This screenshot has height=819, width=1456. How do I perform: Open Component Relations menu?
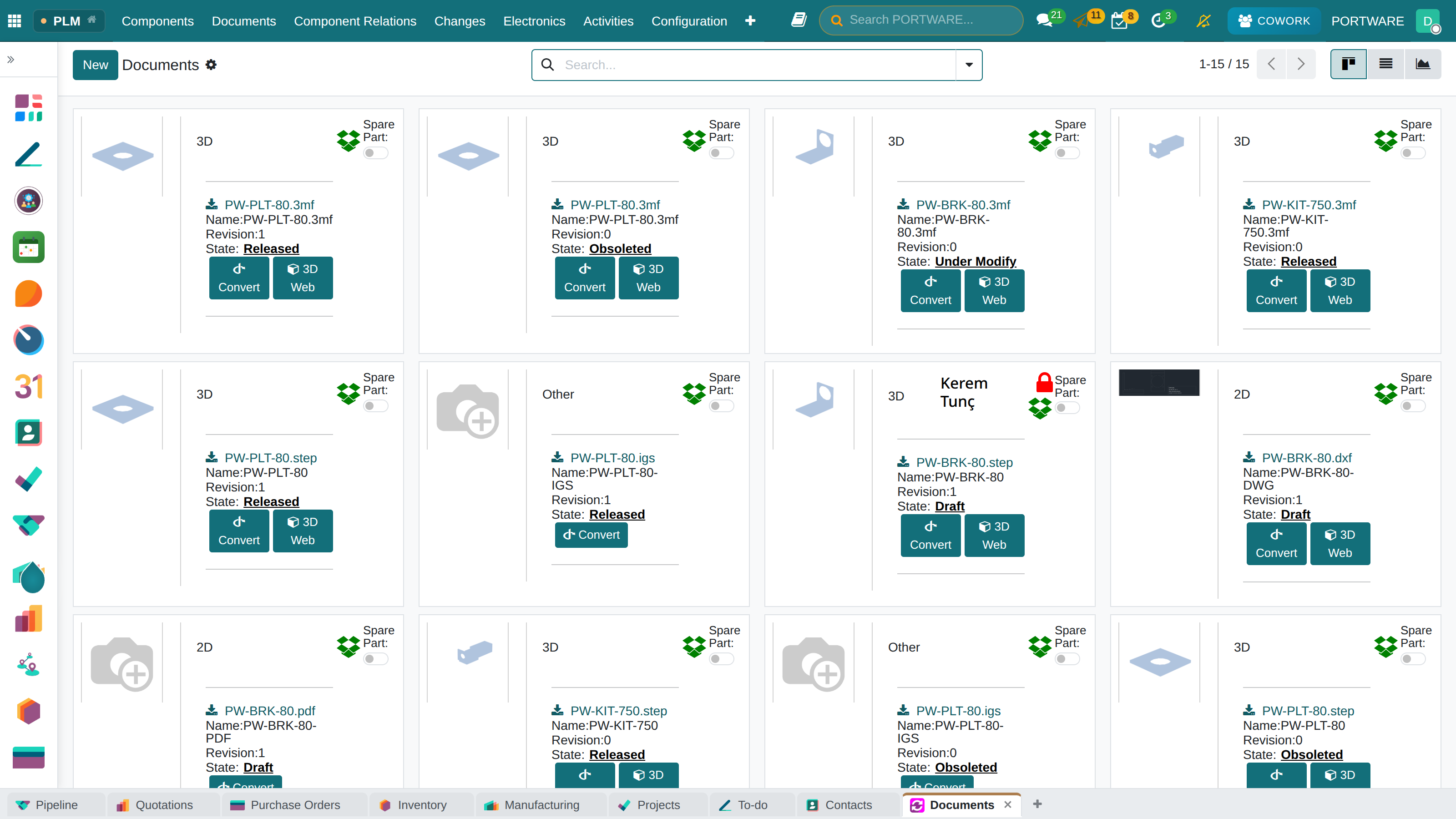355,21
